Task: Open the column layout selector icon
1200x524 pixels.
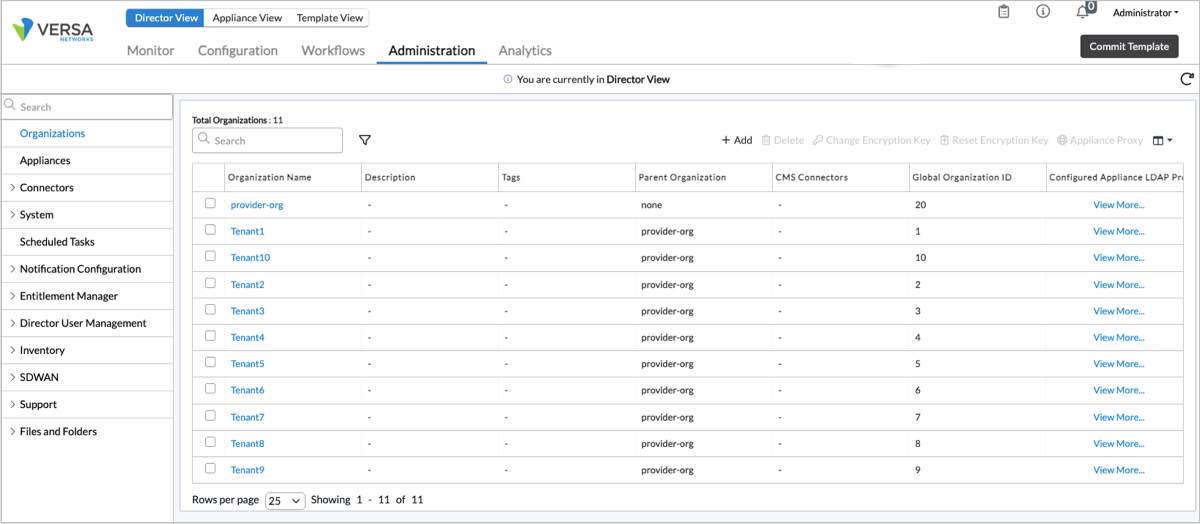Action: click(1162, 141)
